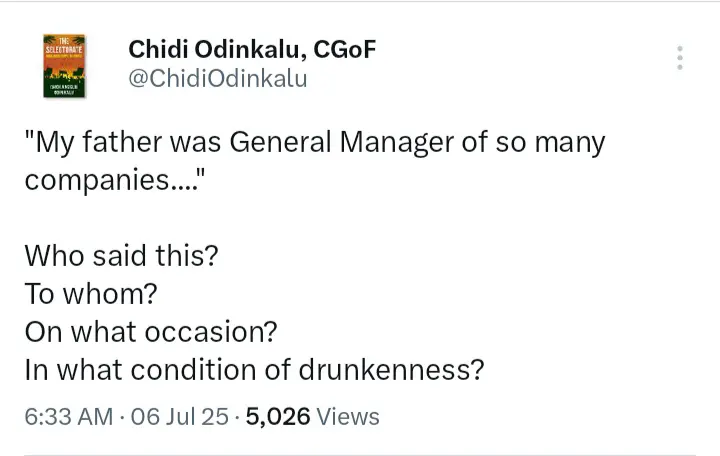Screen dimensions: 720x456
Task: Open the three-dot more options menu
Action: pyautogui.click(x=680, y=57)
